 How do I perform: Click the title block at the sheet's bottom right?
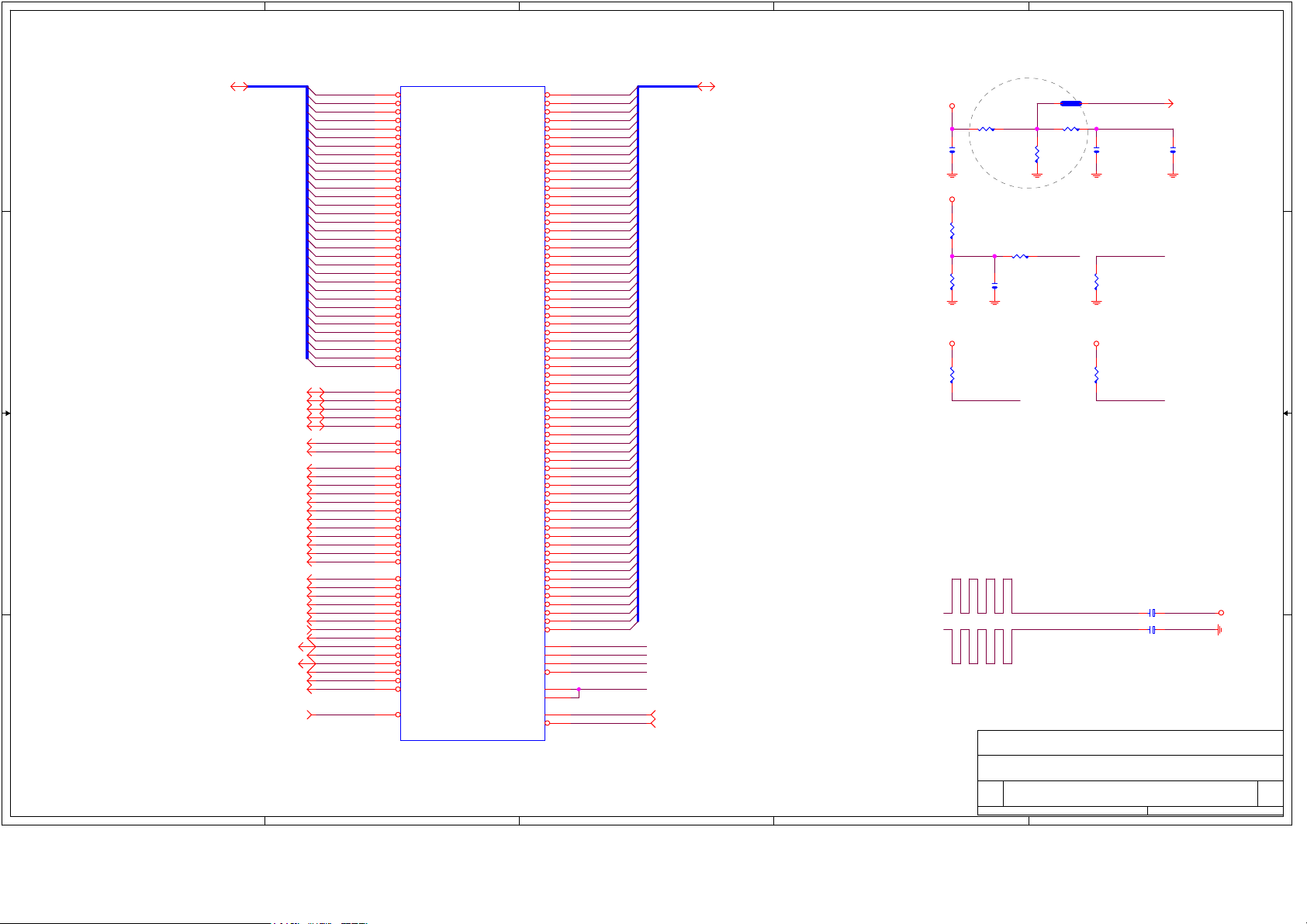coord(1130,773)
